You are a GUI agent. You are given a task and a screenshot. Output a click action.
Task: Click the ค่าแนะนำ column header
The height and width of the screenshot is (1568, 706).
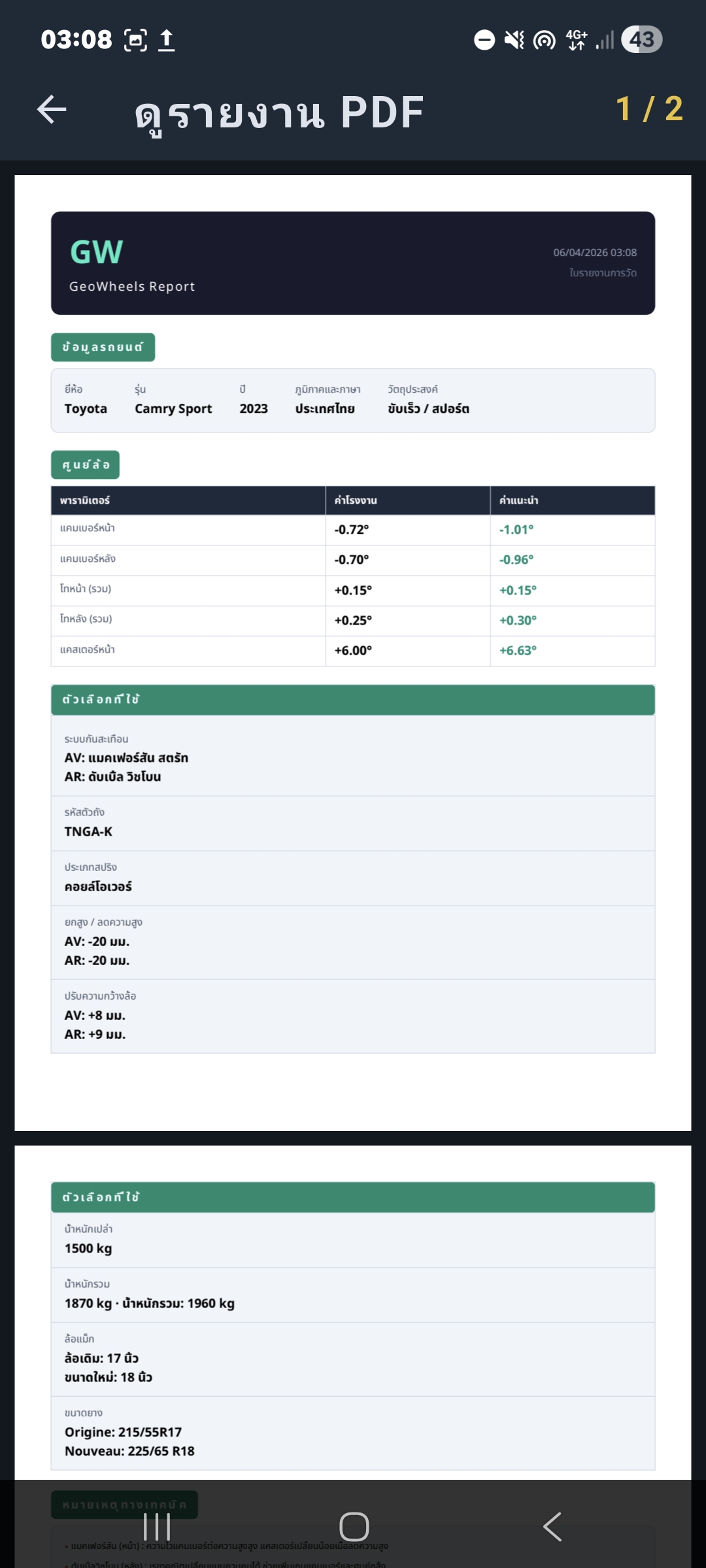(518, 500)
